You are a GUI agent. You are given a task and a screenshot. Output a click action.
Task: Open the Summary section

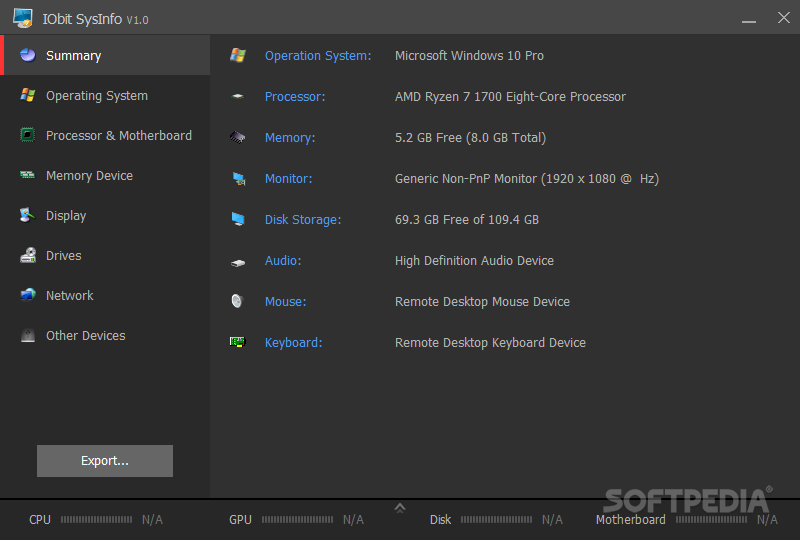[107, 55]
